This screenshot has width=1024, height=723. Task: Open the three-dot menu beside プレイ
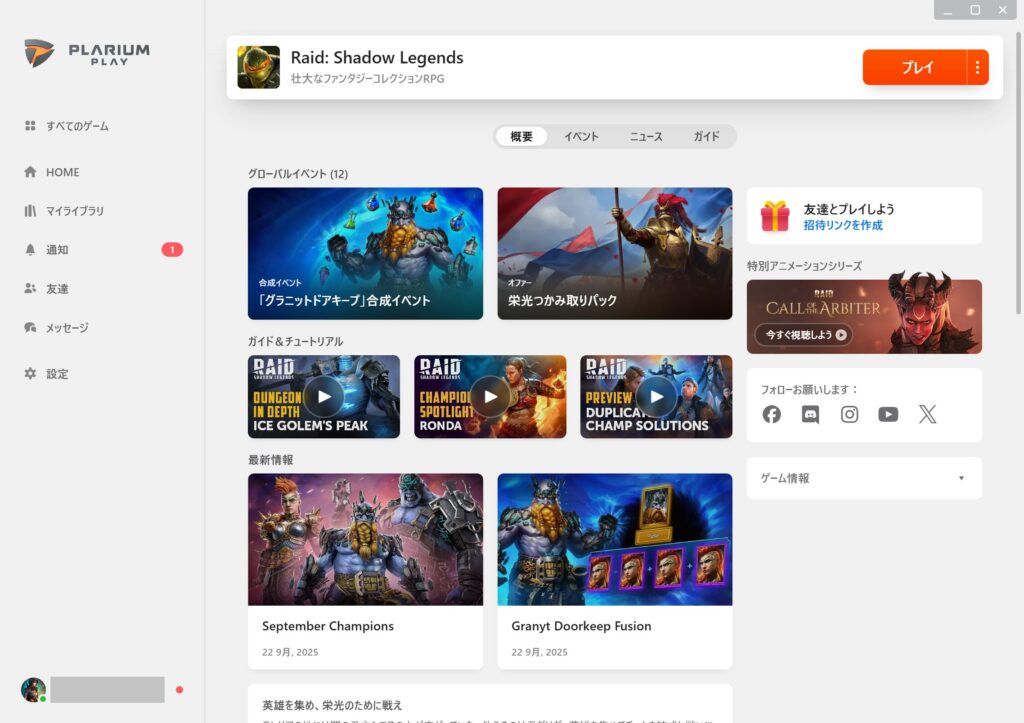pyautogui.click(x=977, y=68)
